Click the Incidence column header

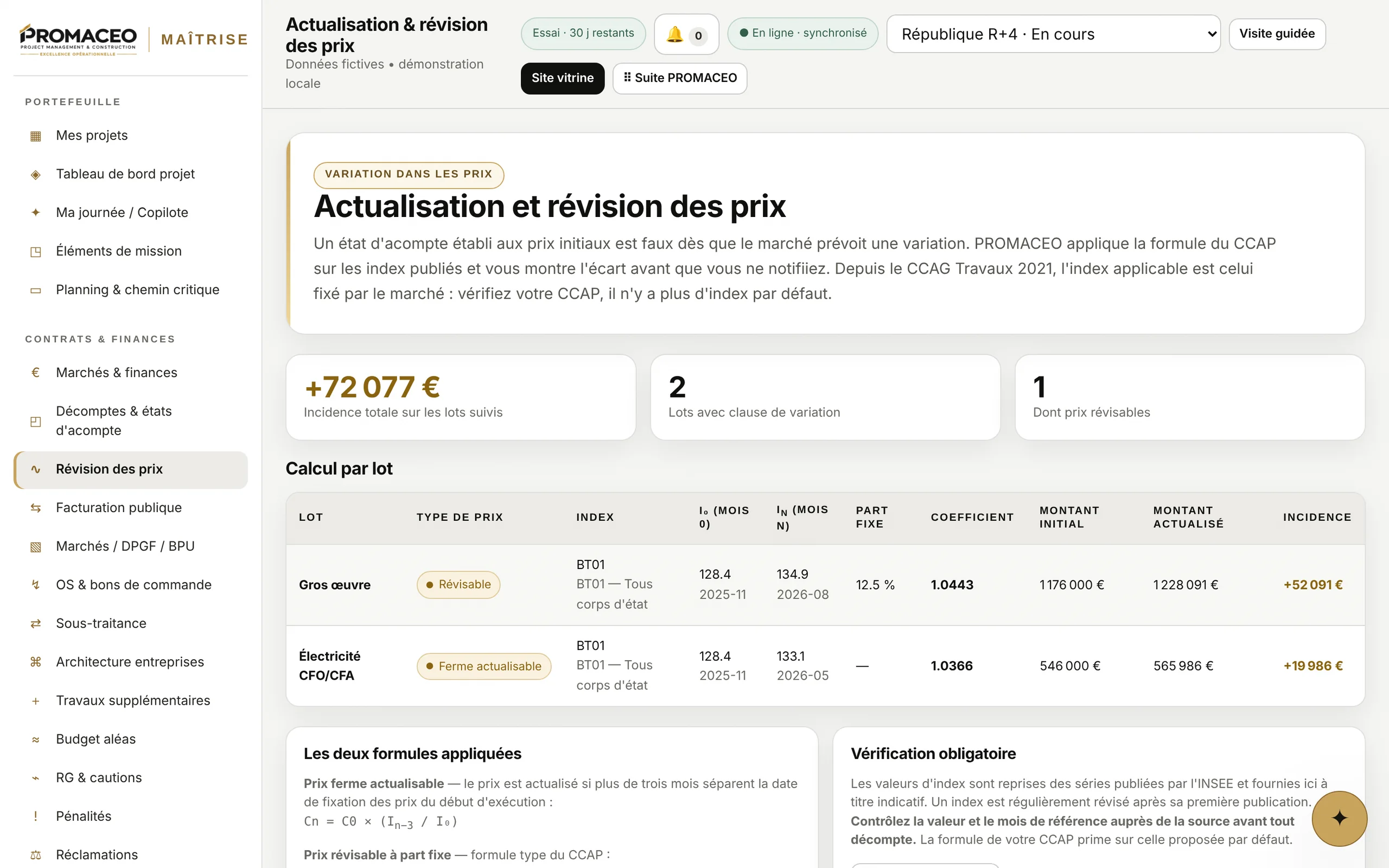coord(1317,517)
